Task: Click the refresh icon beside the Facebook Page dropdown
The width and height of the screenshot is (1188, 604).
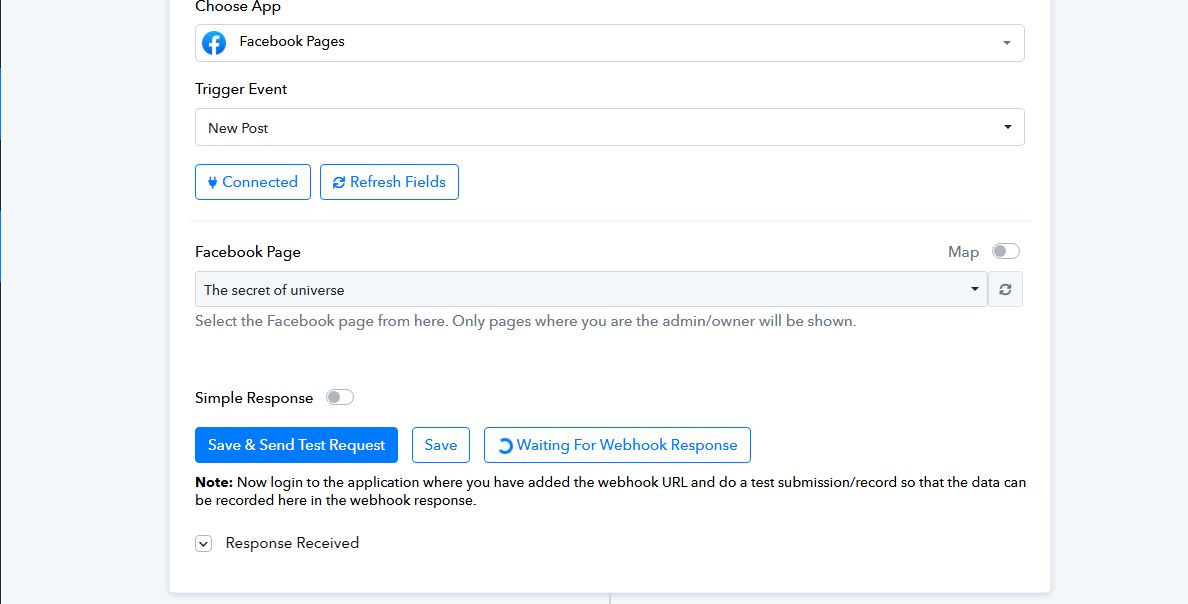Action: point(1005,289)
